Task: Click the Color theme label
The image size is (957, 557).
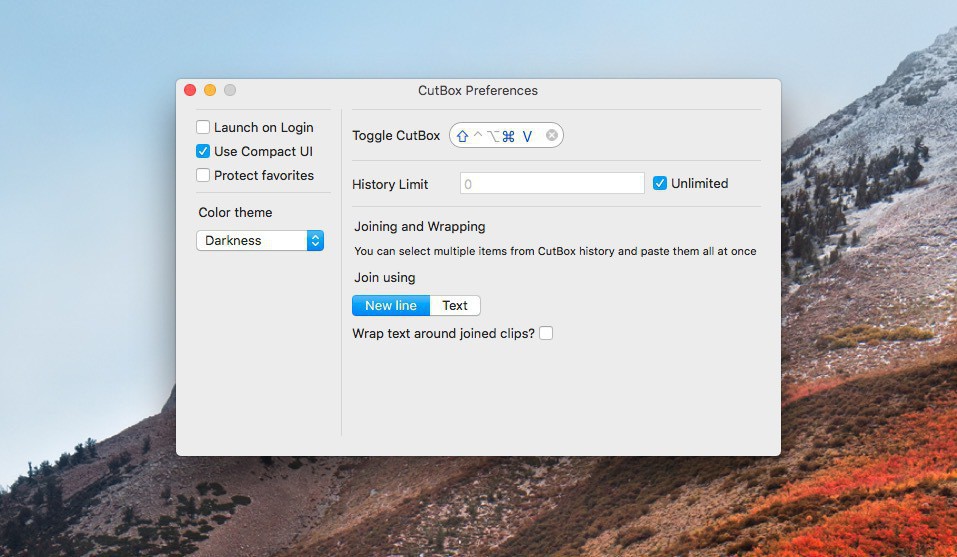Action: (x=235, y=212)
